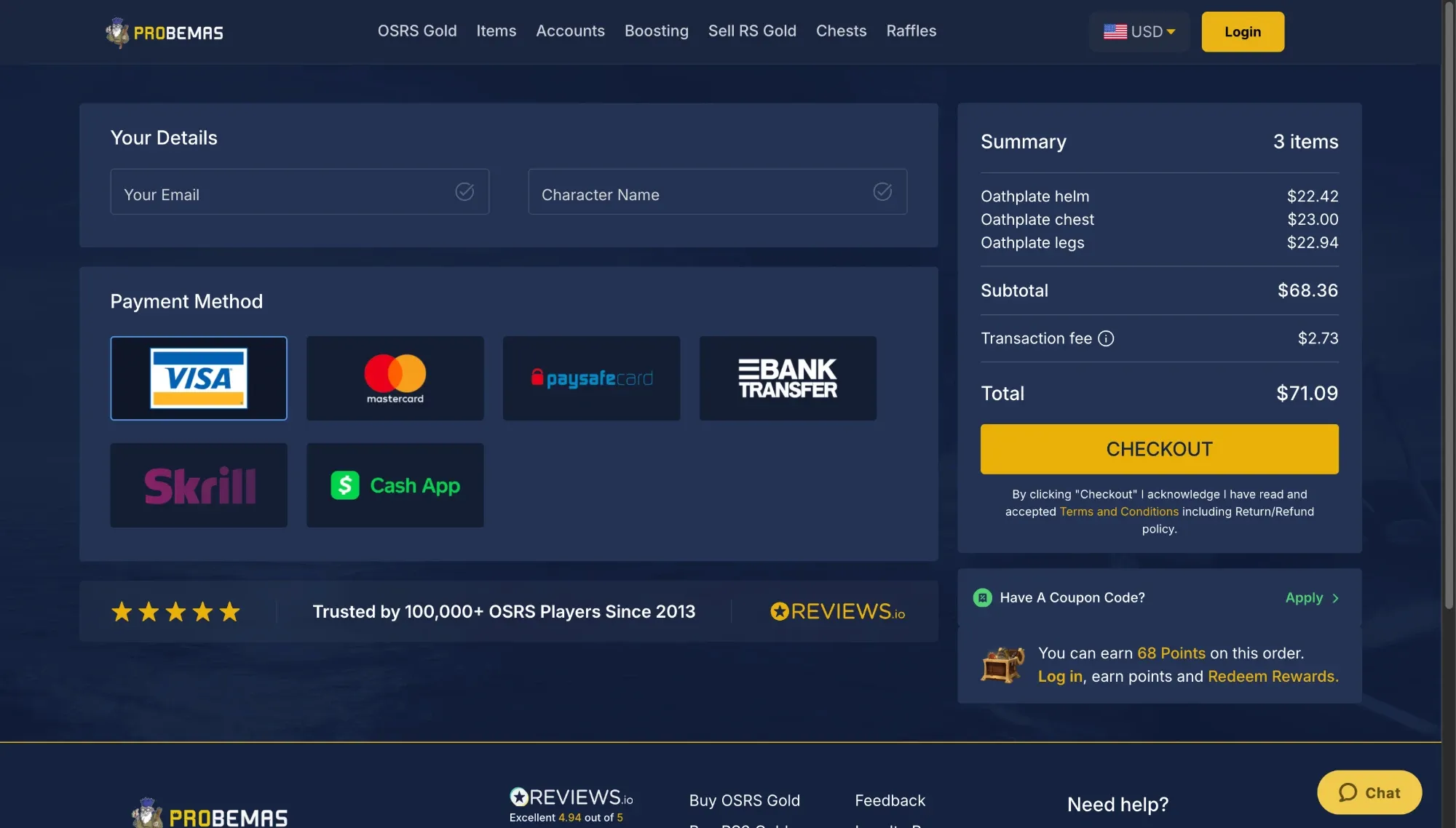Select Skrill payment method

pyautogui.click(x=199, y=485)
